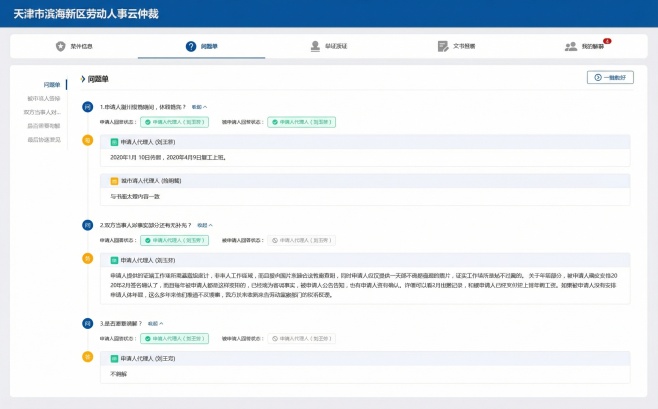Click the green check icon in question 1 respondent tag

pyautogui.click(x=275, y=122)
